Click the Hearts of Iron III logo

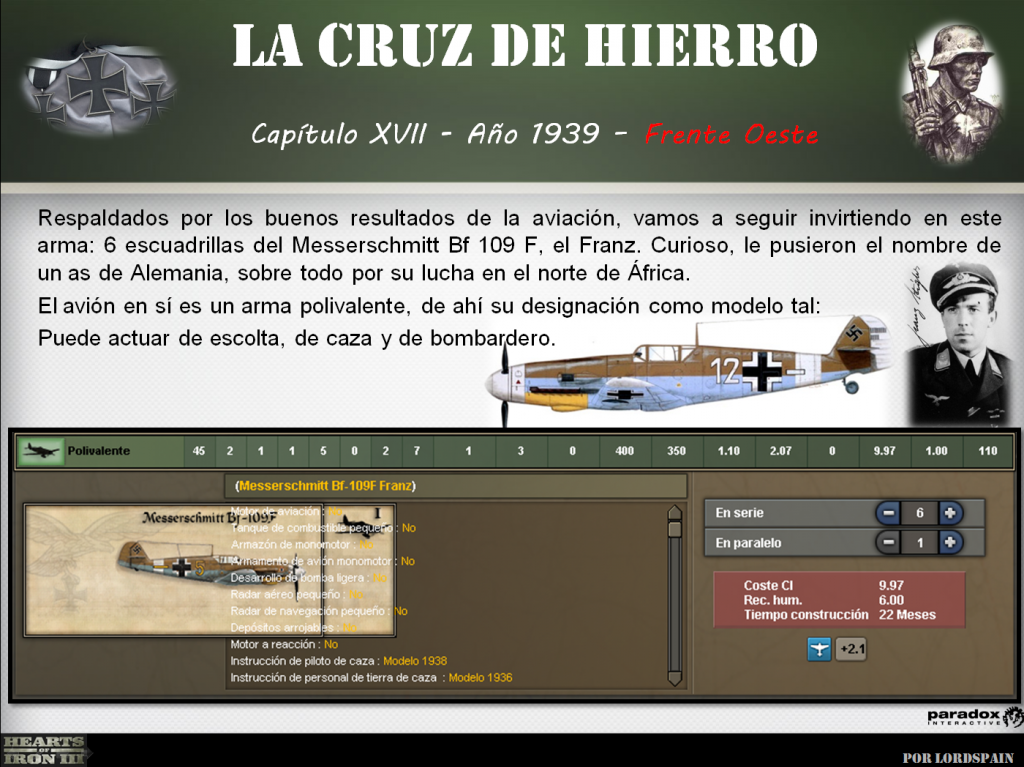click(x=44, y=750)
